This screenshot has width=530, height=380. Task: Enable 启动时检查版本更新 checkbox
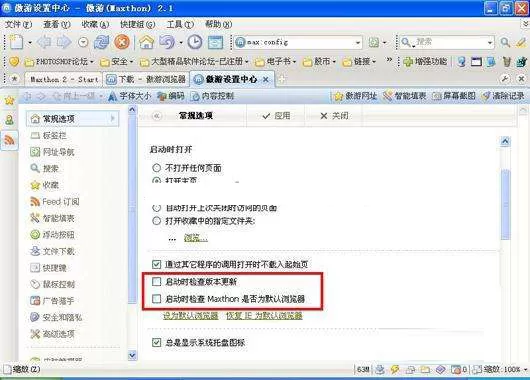coord(156,281)
